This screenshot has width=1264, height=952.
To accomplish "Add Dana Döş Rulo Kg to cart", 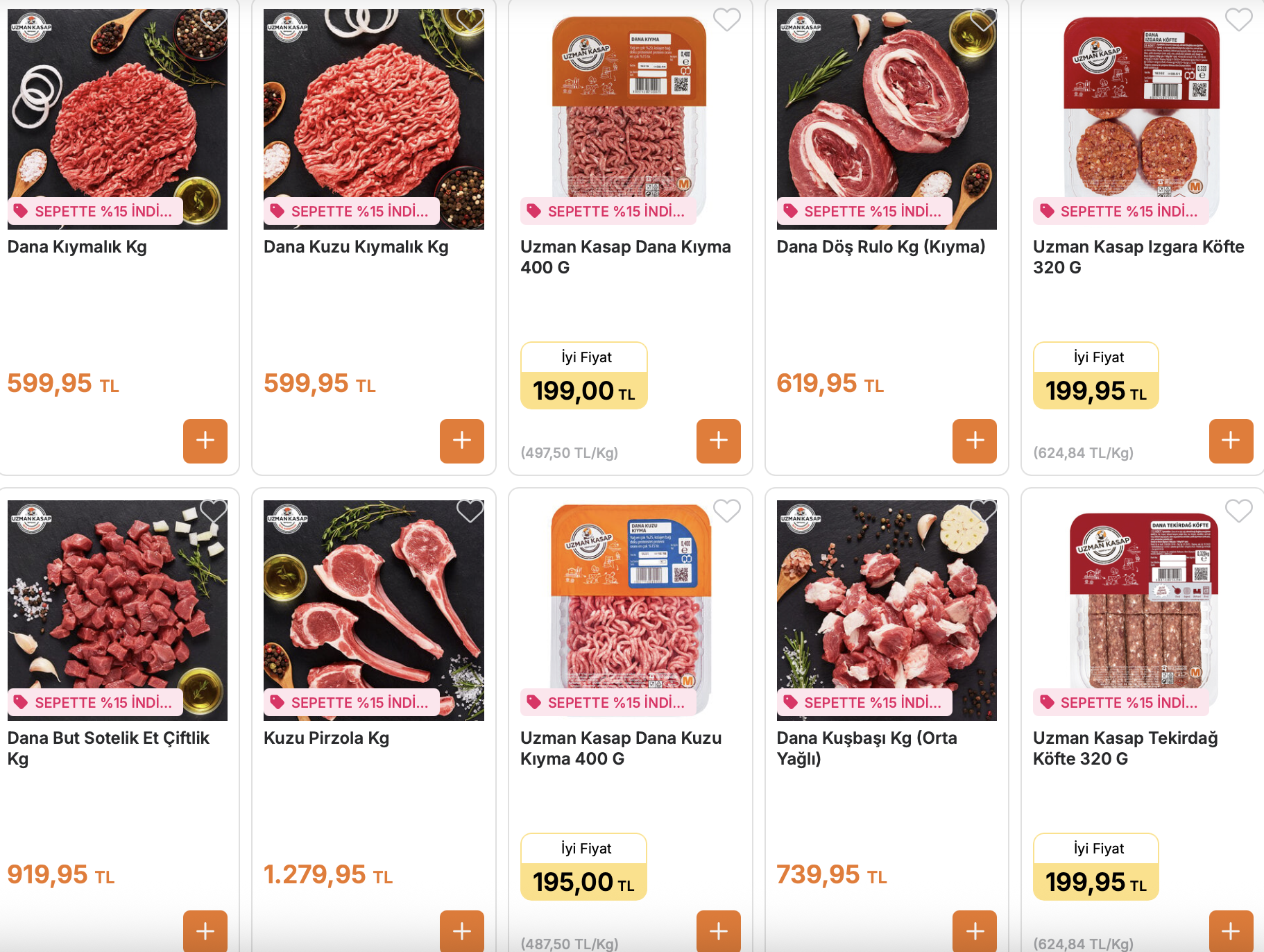I will point(975,441).
